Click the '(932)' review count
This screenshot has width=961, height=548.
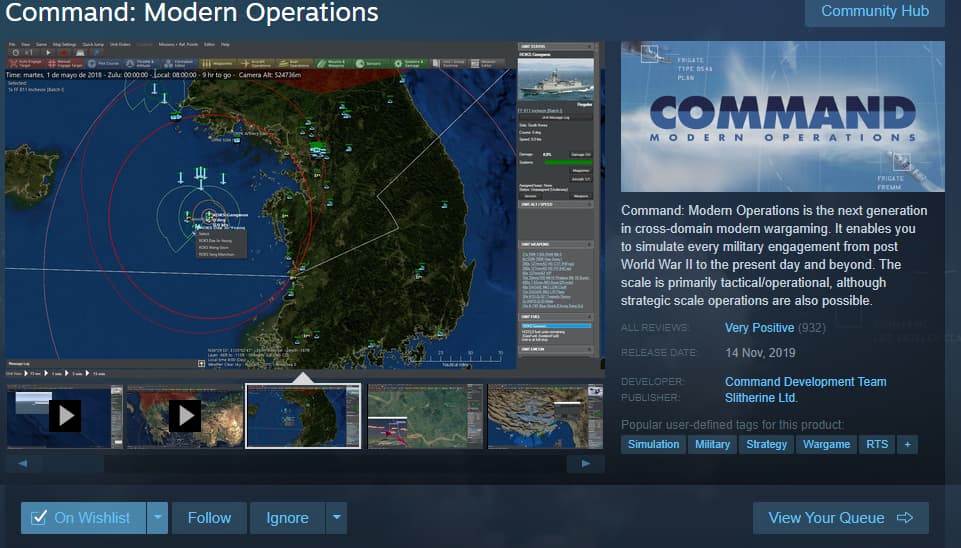point(812,328)
